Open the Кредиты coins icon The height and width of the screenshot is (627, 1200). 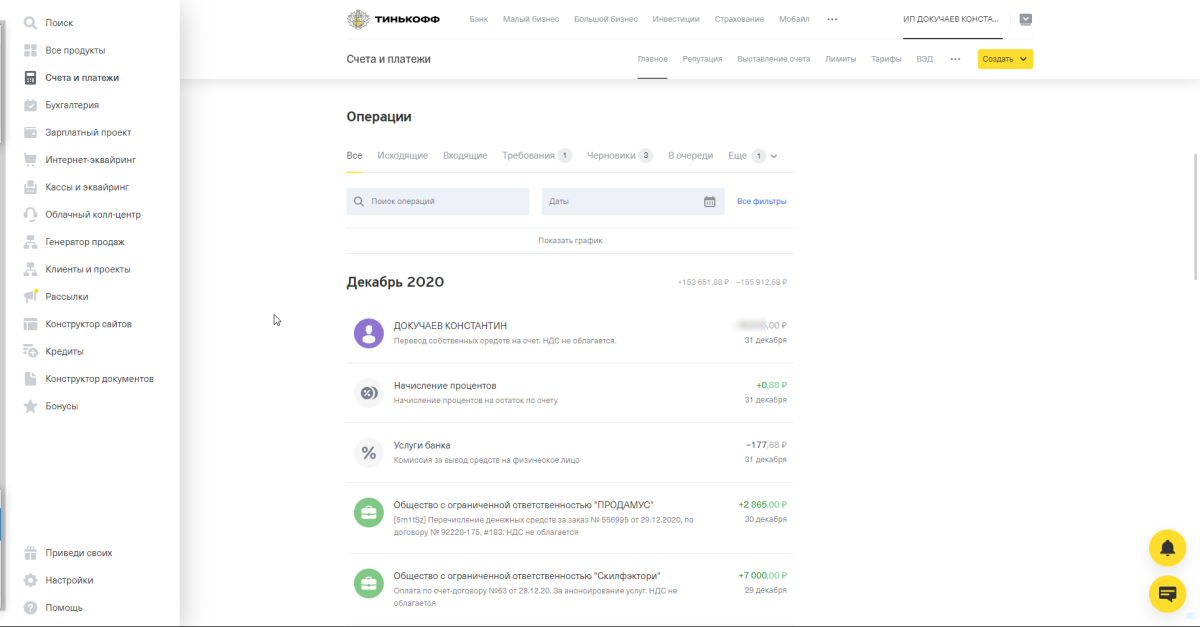point(30,351)
